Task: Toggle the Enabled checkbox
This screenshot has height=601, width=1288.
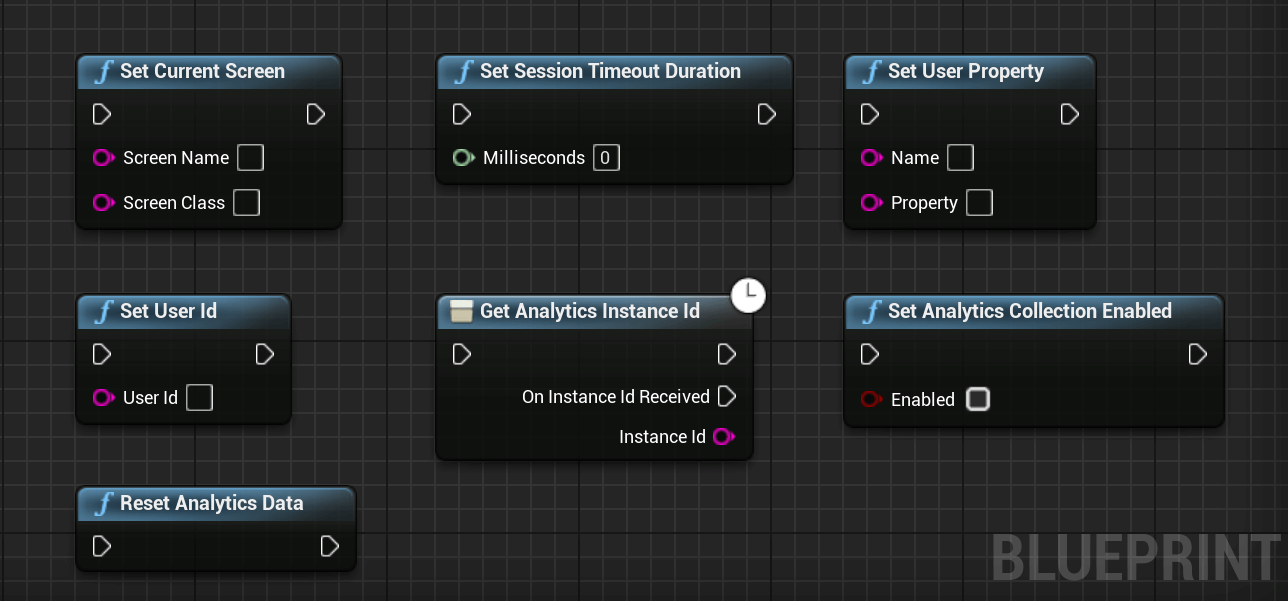Action: point(978,400)
